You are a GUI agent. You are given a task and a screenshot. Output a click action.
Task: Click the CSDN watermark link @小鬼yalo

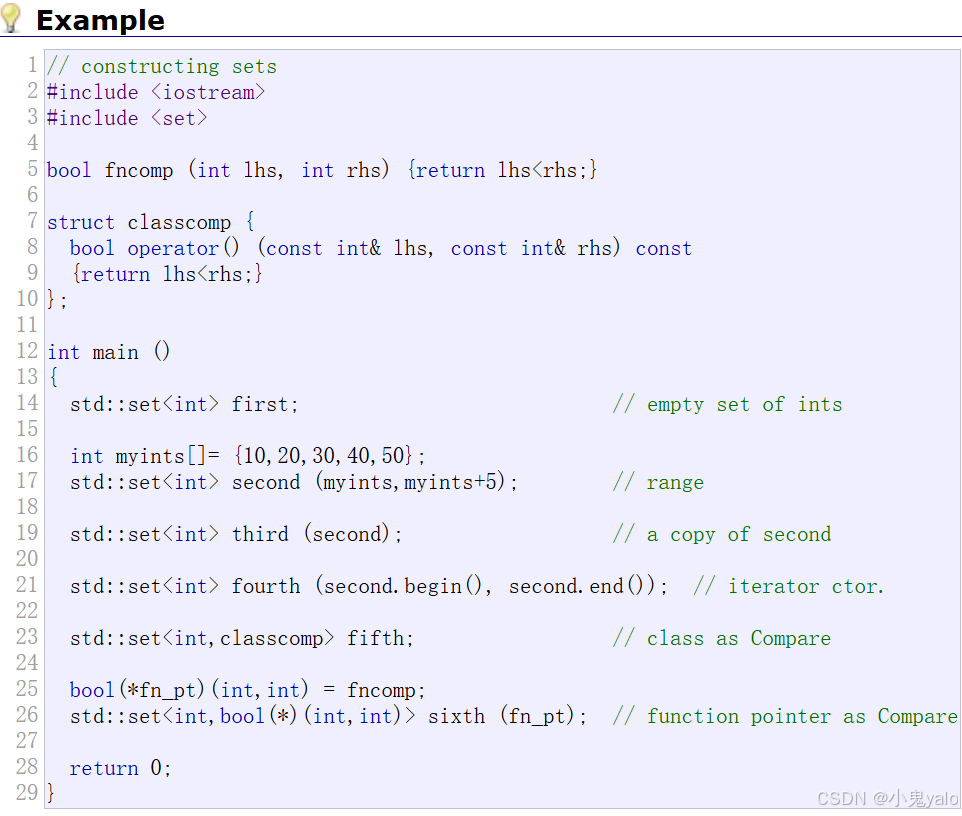884,798
